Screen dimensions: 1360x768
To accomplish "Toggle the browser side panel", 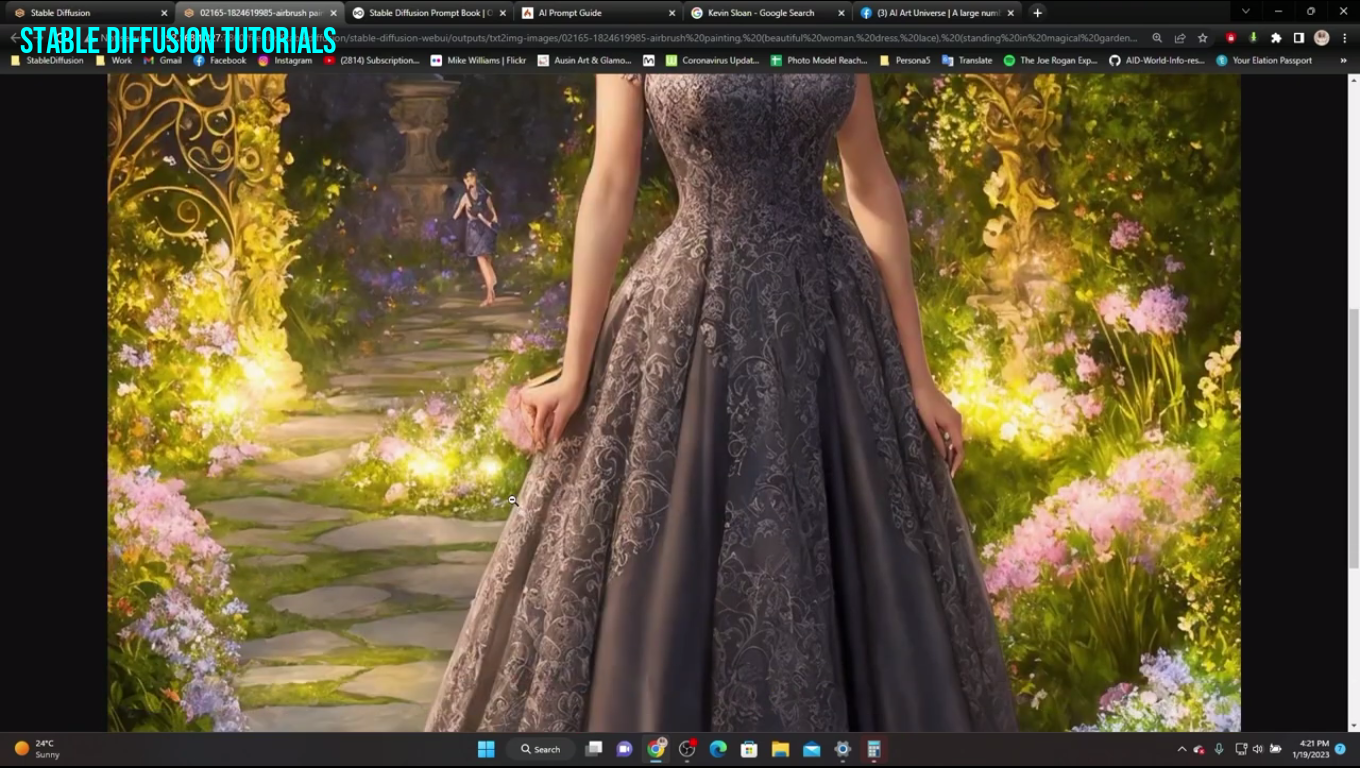I will coord(1298,38).
